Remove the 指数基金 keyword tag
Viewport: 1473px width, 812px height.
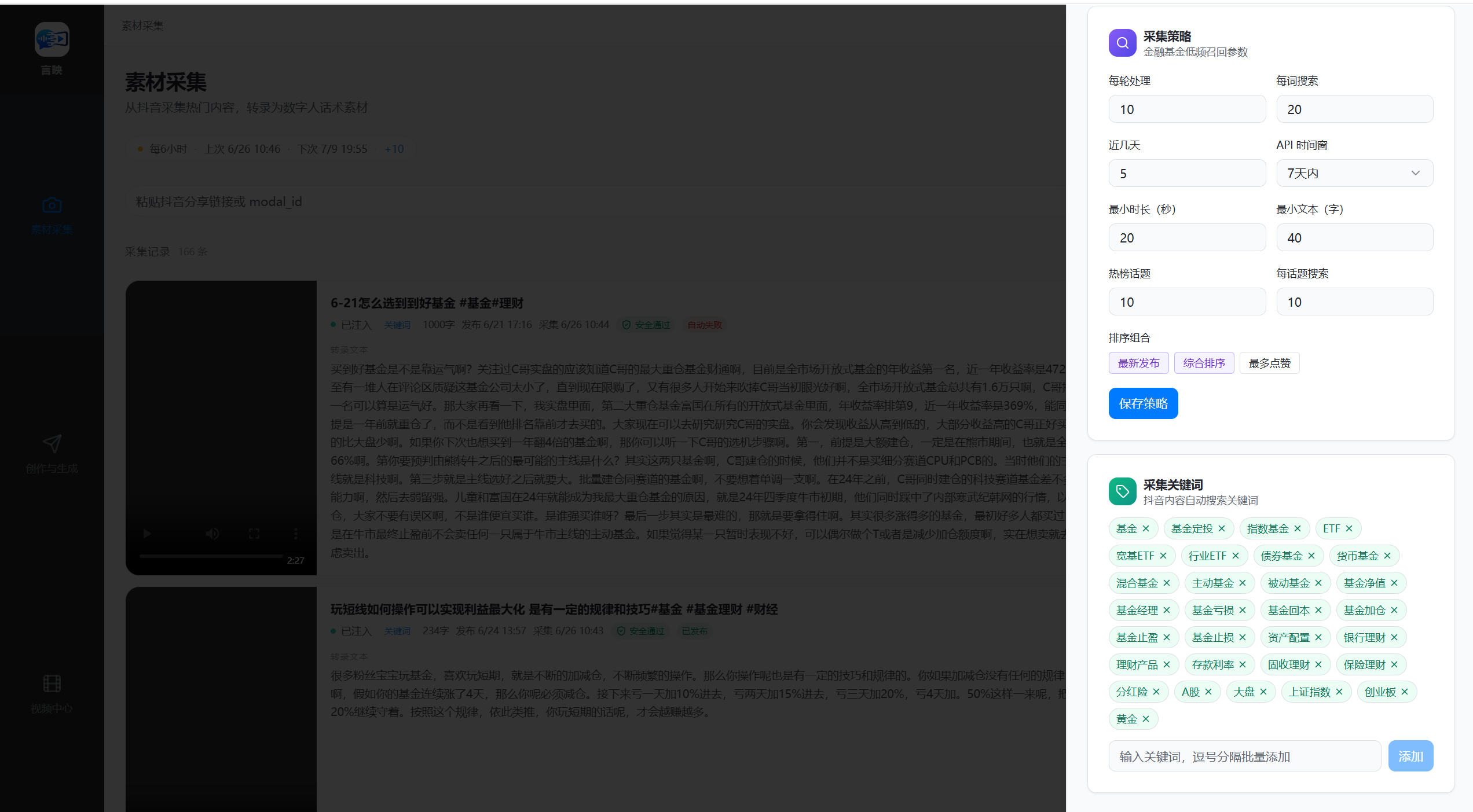point(1297,528)
